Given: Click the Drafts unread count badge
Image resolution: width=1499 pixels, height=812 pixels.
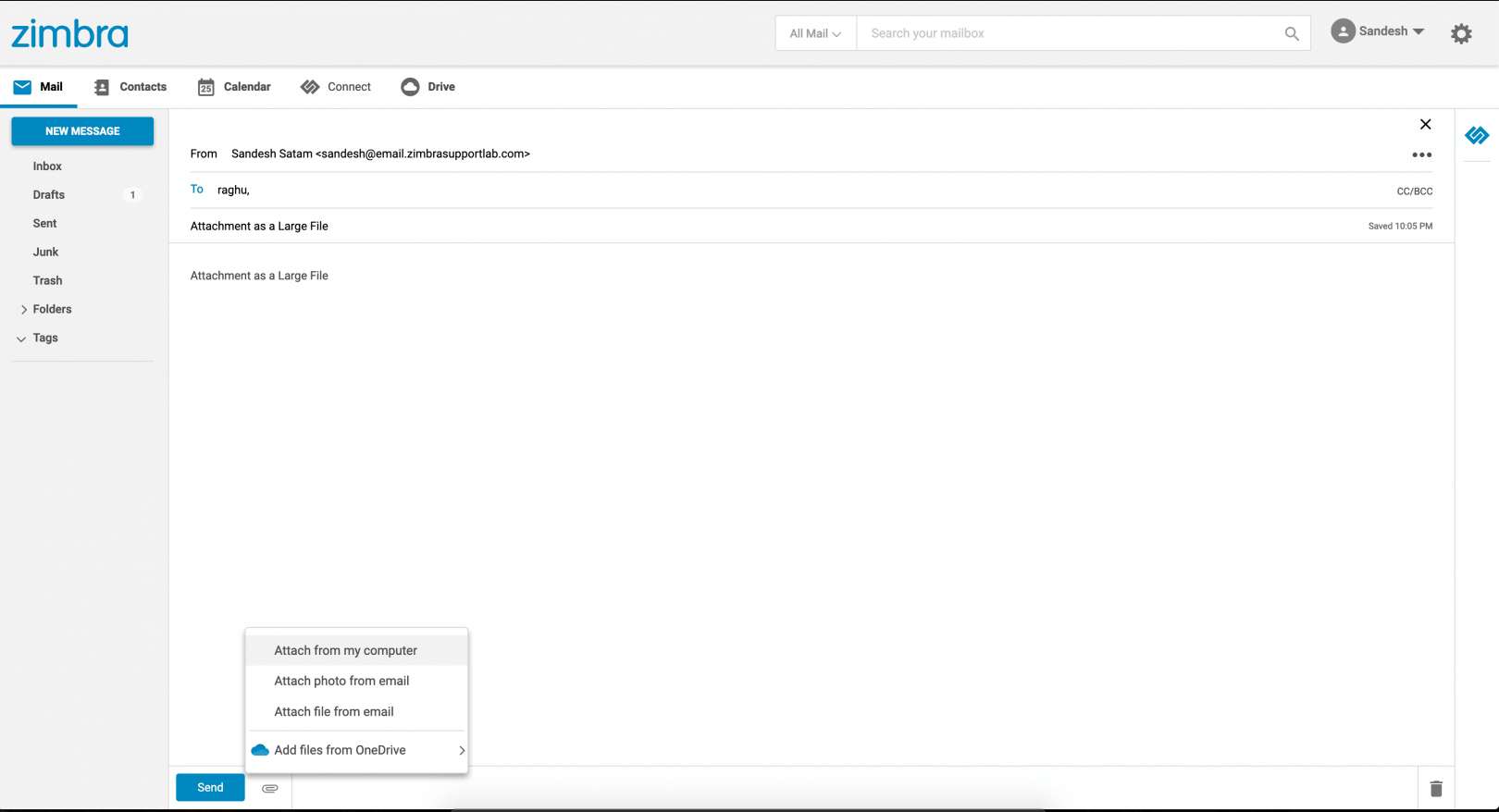Looking at the screenshot, I should pyautogui.click(x=132, y=195).
